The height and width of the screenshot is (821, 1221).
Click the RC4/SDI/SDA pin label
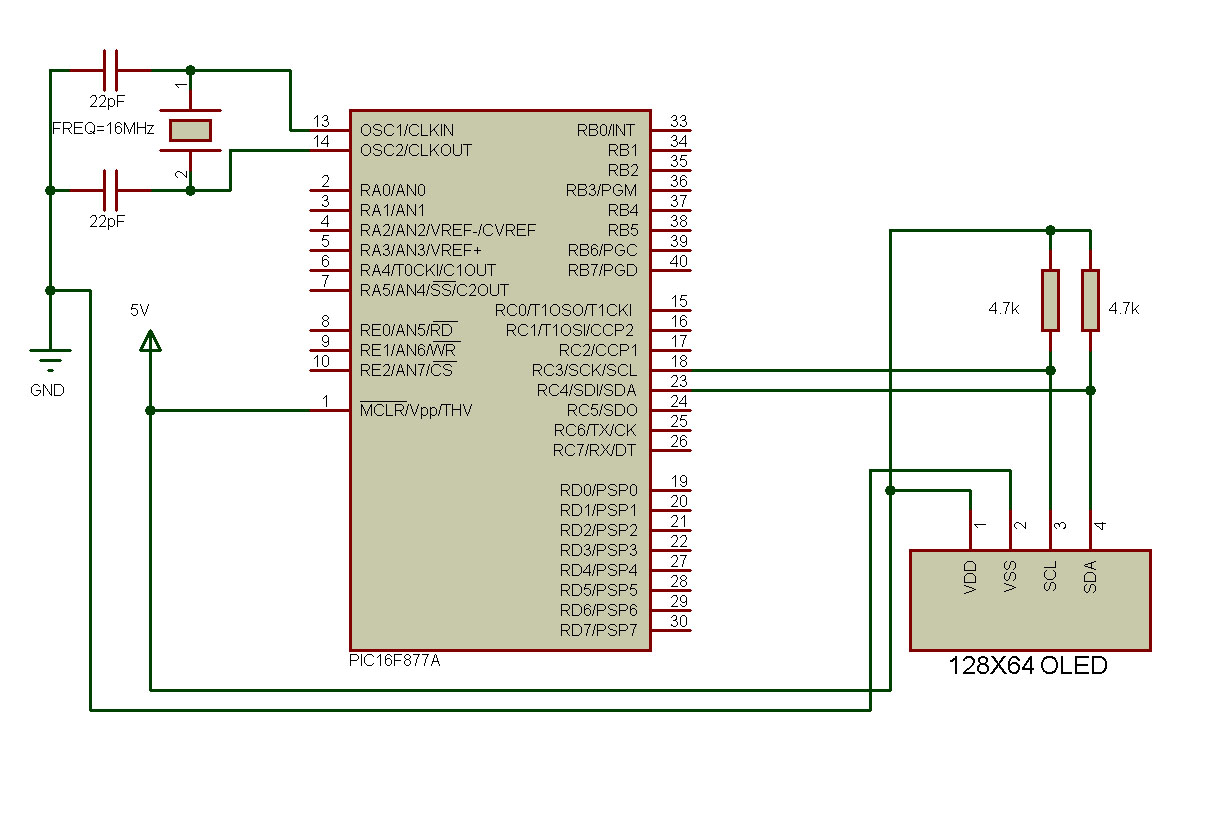coord(586,390)
